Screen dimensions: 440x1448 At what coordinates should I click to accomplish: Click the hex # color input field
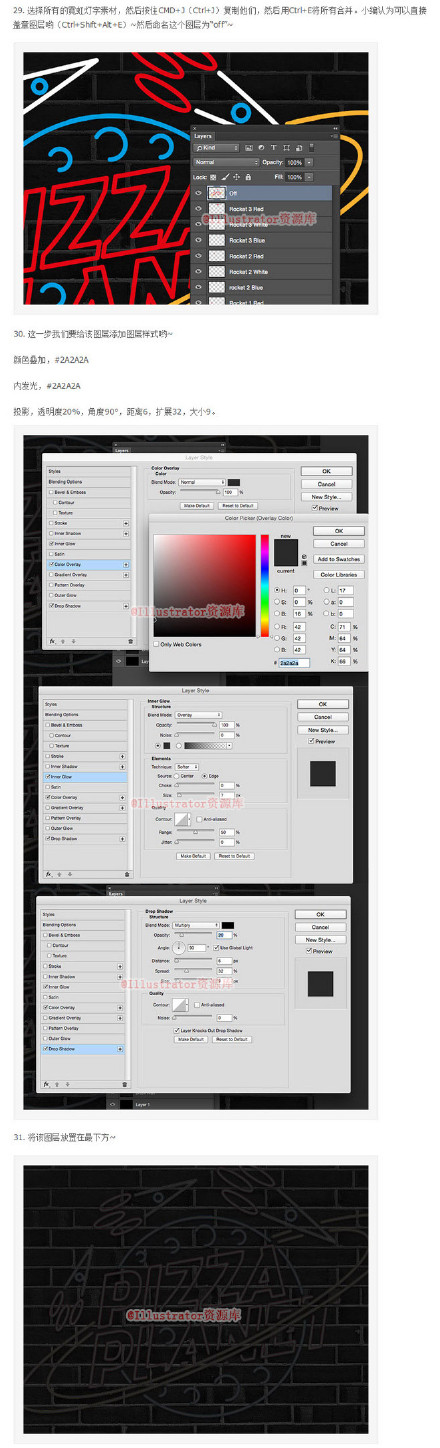(295, 663)
